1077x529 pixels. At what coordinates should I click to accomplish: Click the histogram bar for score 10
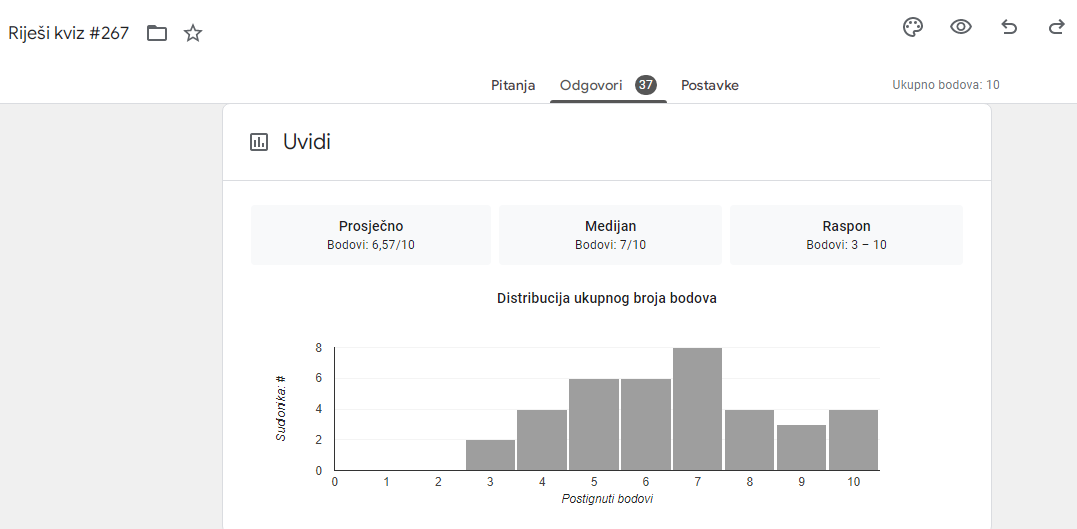(853, 440)
